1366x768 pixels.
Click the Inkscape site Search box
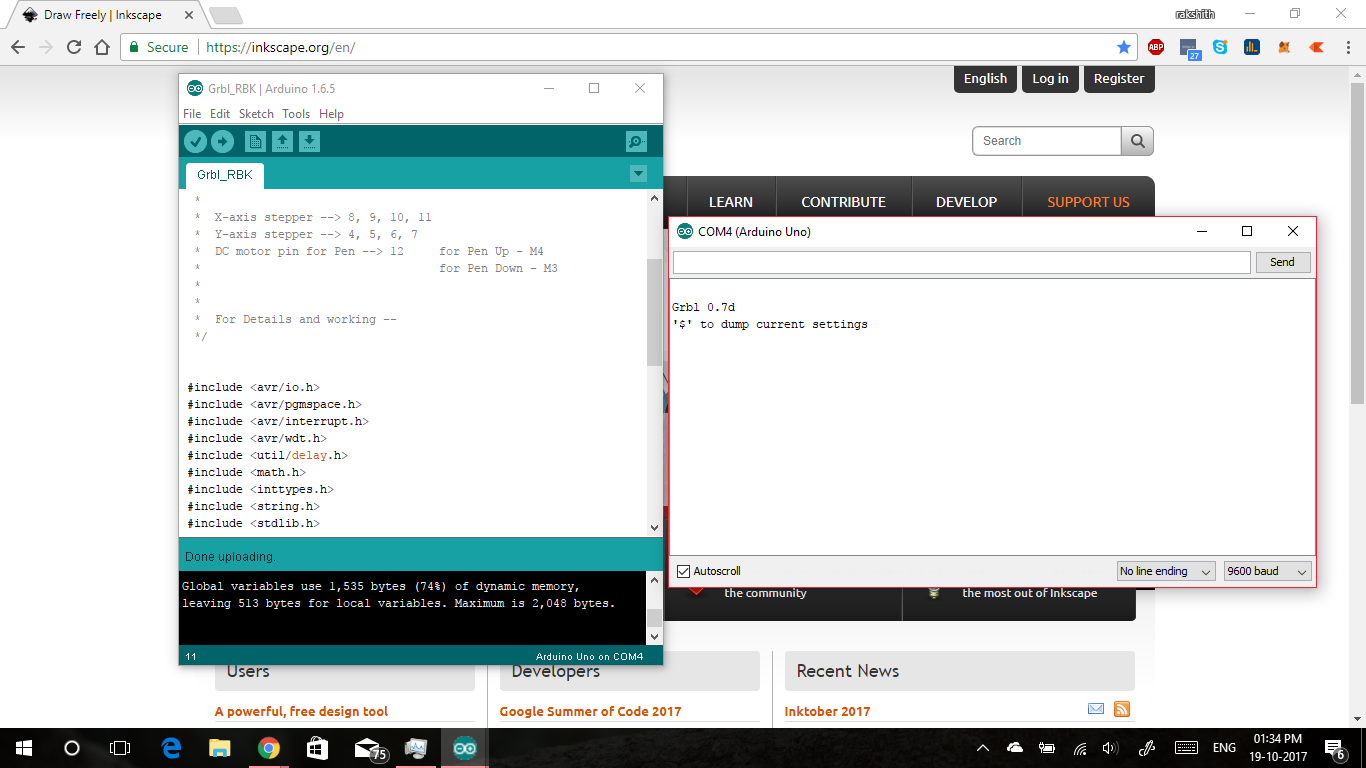(1047, 141)
